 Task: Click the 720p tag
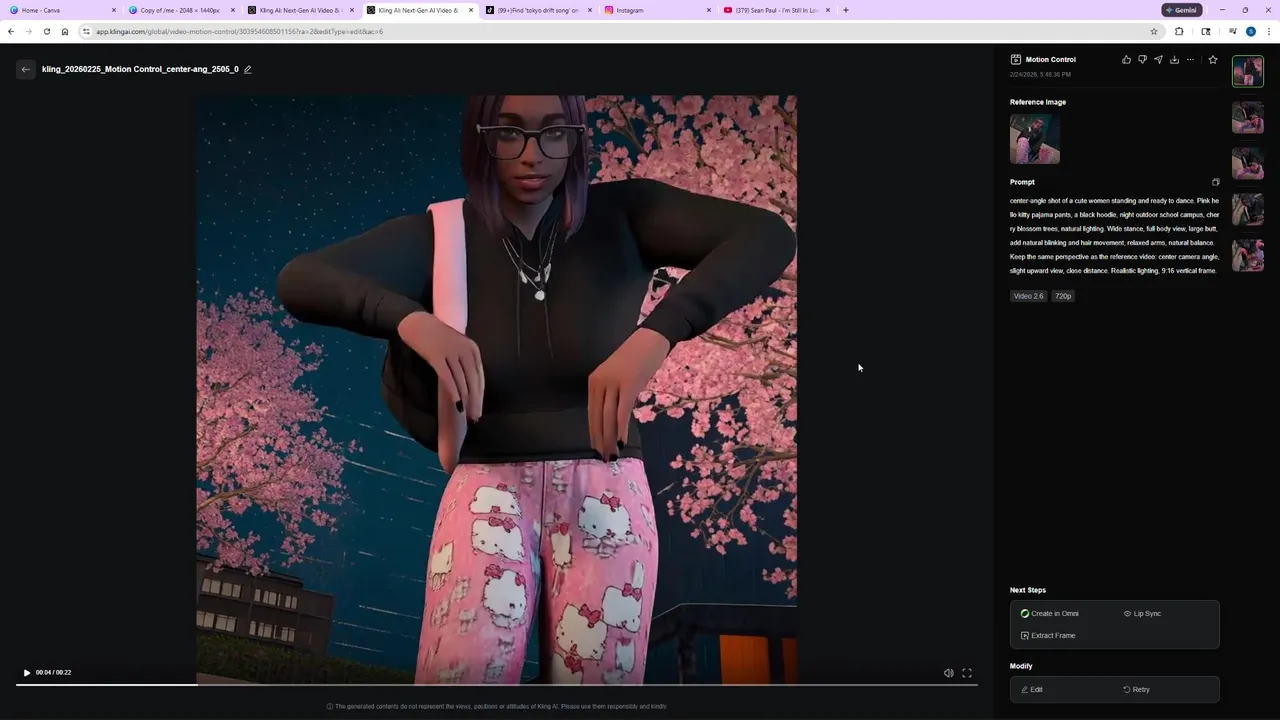(x=1063, y=296)
